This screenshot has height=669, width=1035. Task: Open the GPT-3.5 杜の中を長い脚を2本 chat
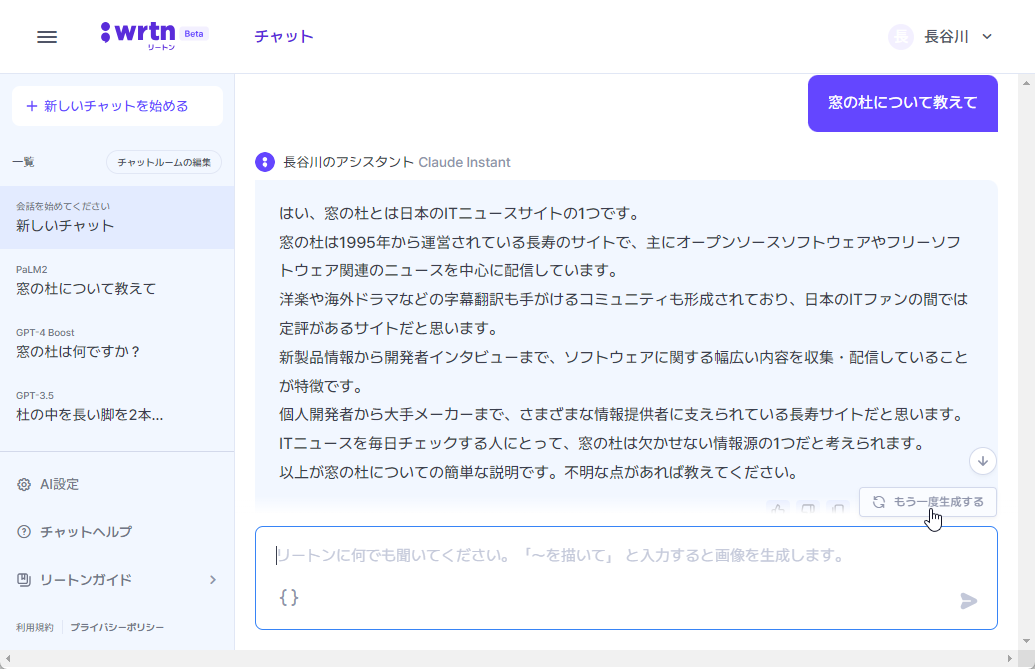point(117,406)
